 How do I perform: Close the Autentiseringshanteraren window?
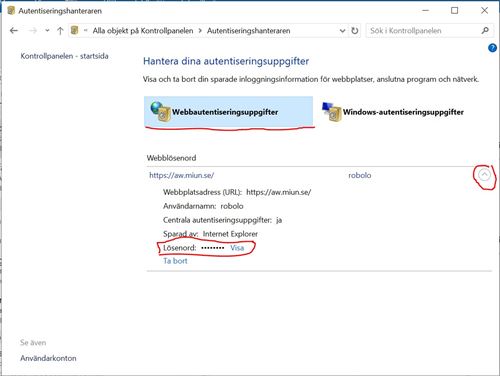[484, 11]
